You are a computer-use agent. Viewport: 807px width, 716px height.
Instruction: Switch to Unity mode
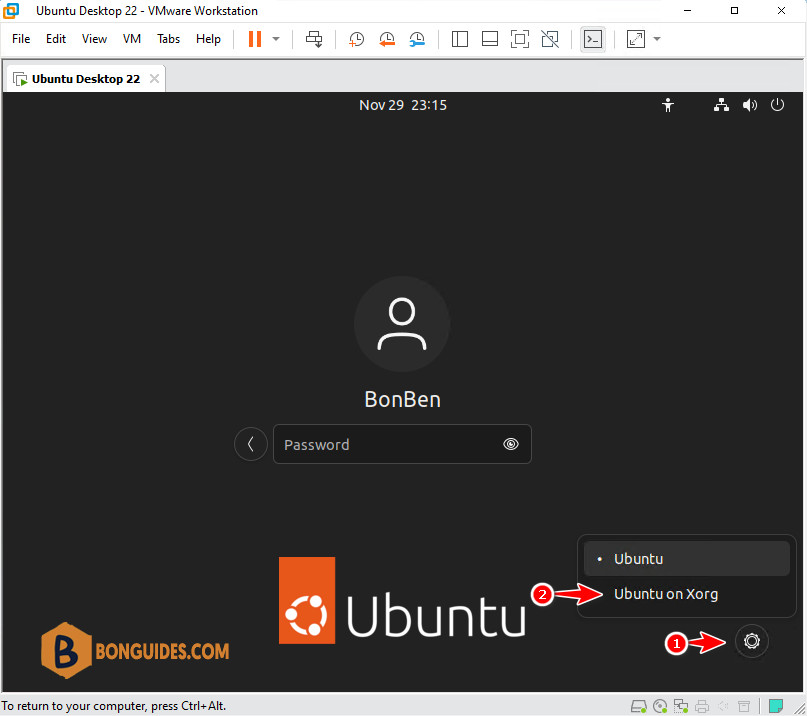550,39
